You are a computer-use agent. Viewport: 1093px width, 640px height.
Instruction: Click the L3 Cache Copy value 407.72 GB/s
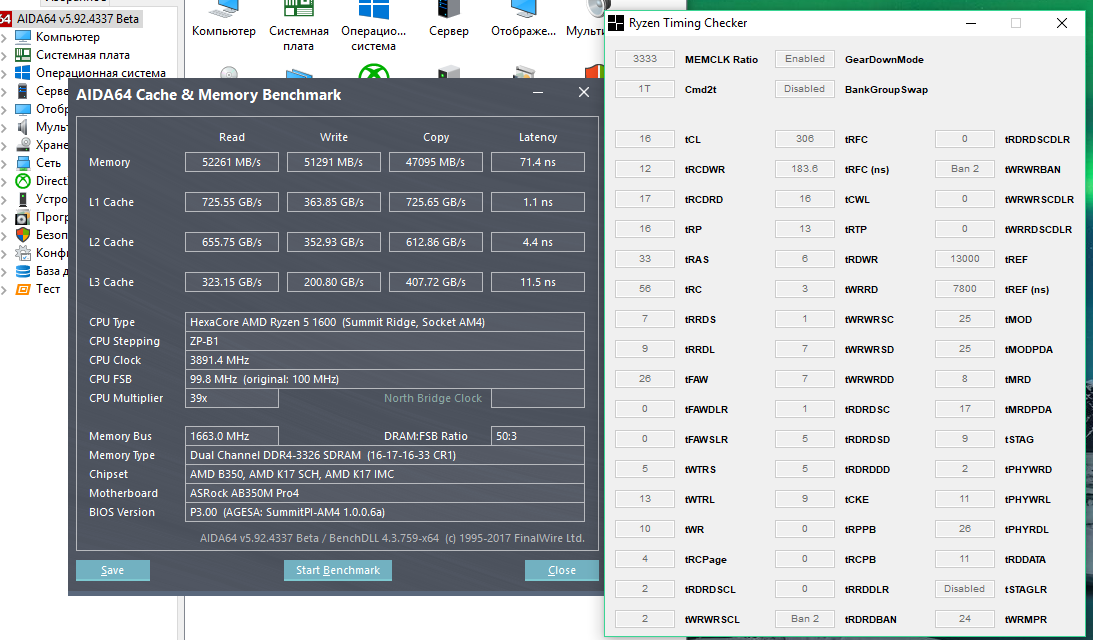point(436,282)
